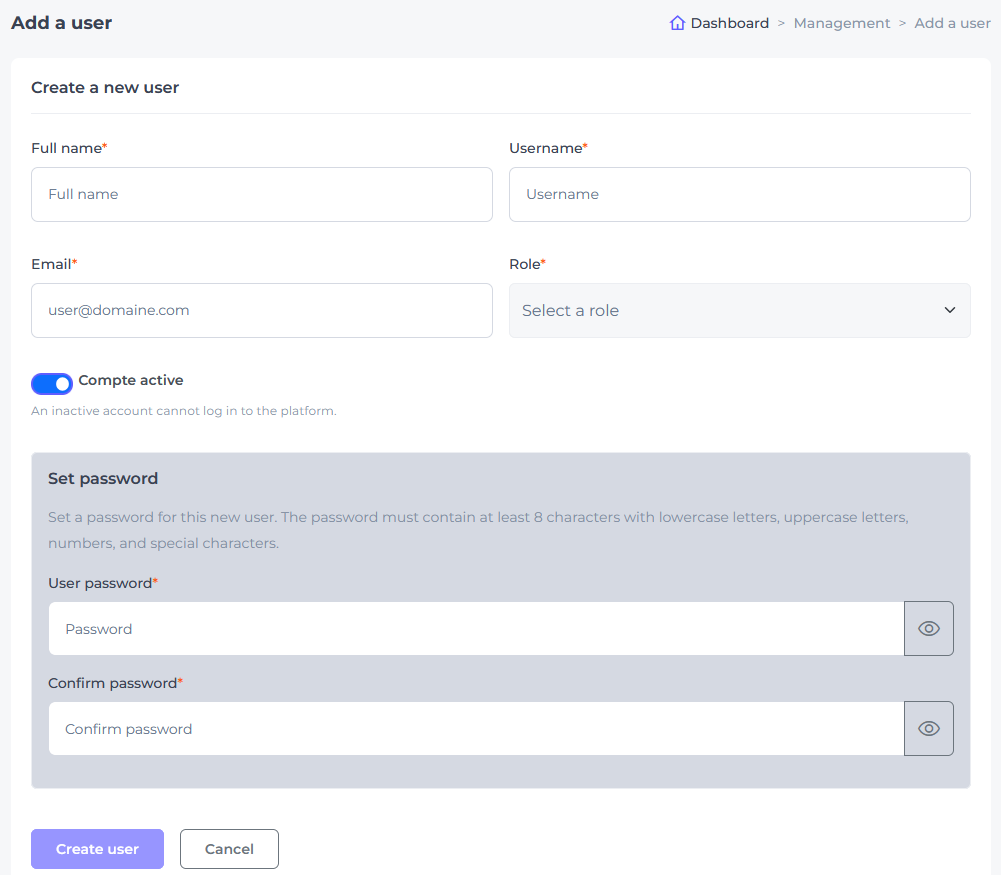Click the Compte active label
1001x875 pixels.
[x=131, y=380]
